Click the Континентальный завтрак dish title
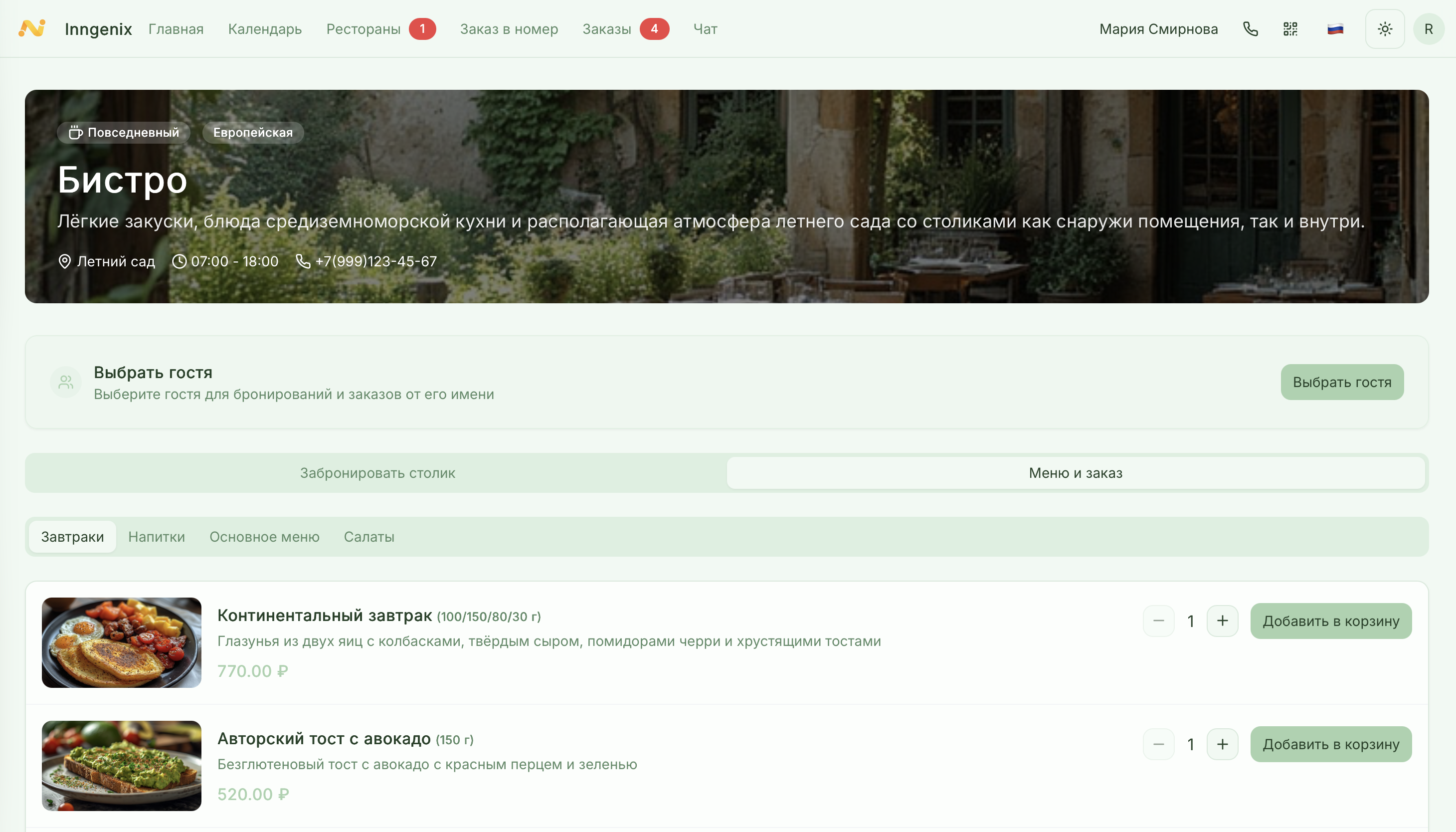1456x832 pixels. coord(325,616)
